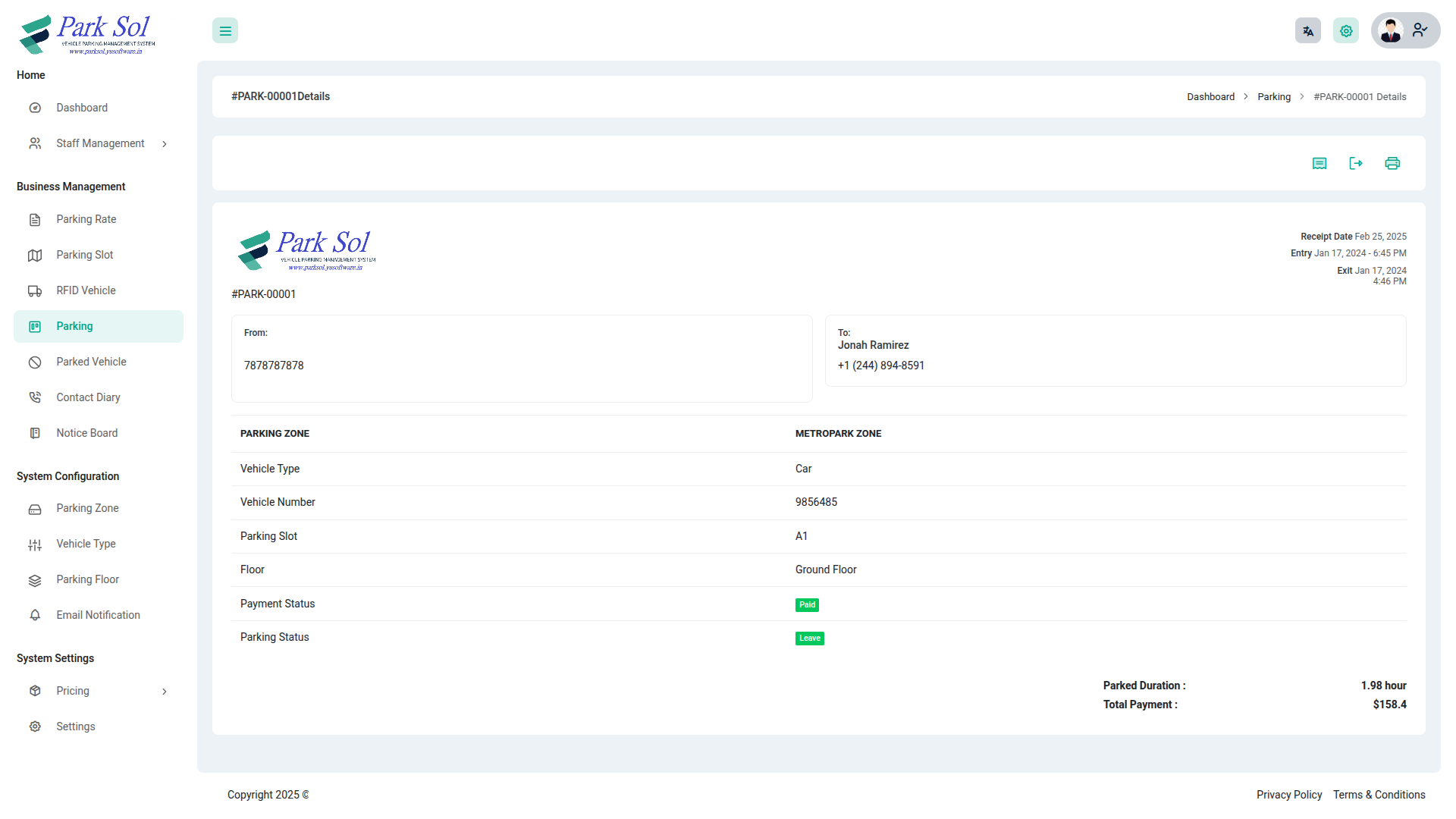Screen dimensions: 1456x819
Task: Click the Parking Slot map icon
Action: [x=35, y=256]
